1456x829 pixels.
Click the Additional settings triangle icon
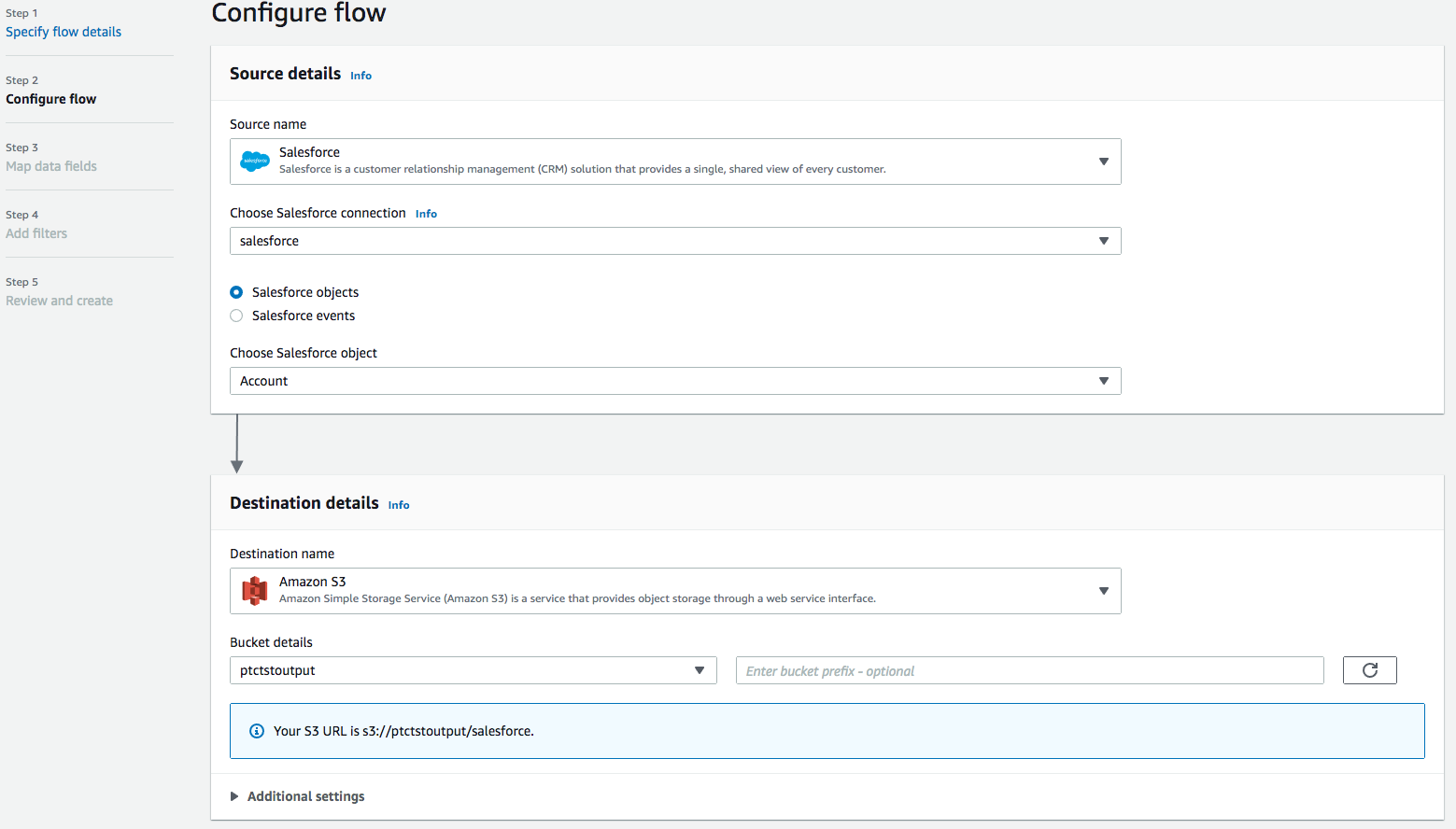click(234, 796)
